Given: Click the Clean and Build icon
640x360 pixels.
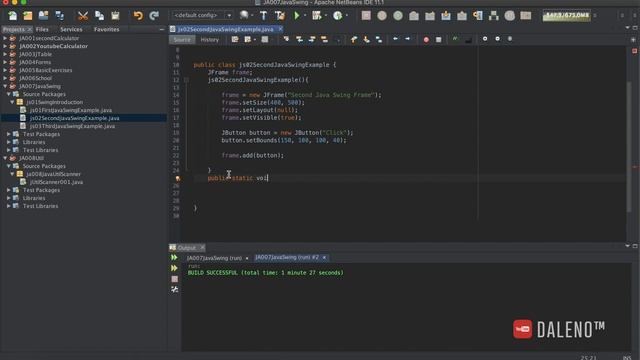Looking at the screenshot, I should click(x=280, y=16).
